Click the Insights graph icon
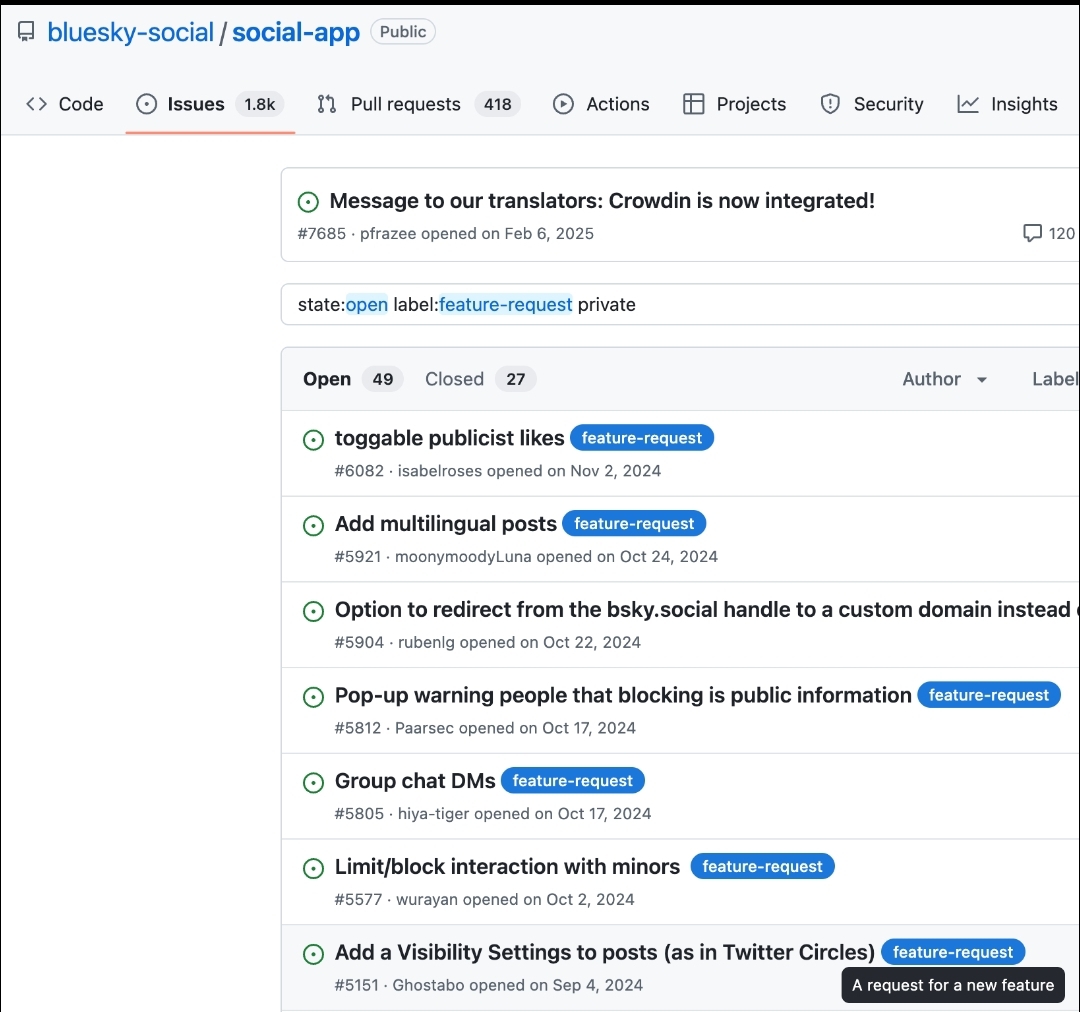This screenshot has width=1080, height=1012. (968, 104)
